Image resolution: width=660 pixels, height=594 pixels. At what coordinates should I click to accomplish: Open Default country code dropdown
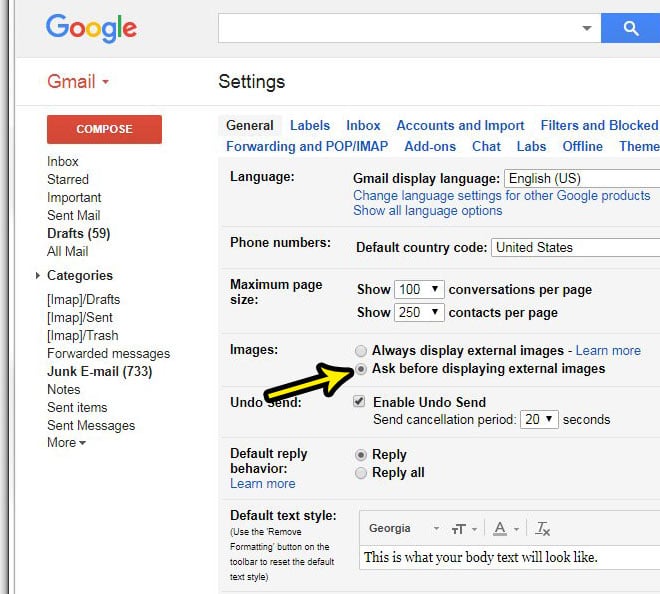click(576, 248)
